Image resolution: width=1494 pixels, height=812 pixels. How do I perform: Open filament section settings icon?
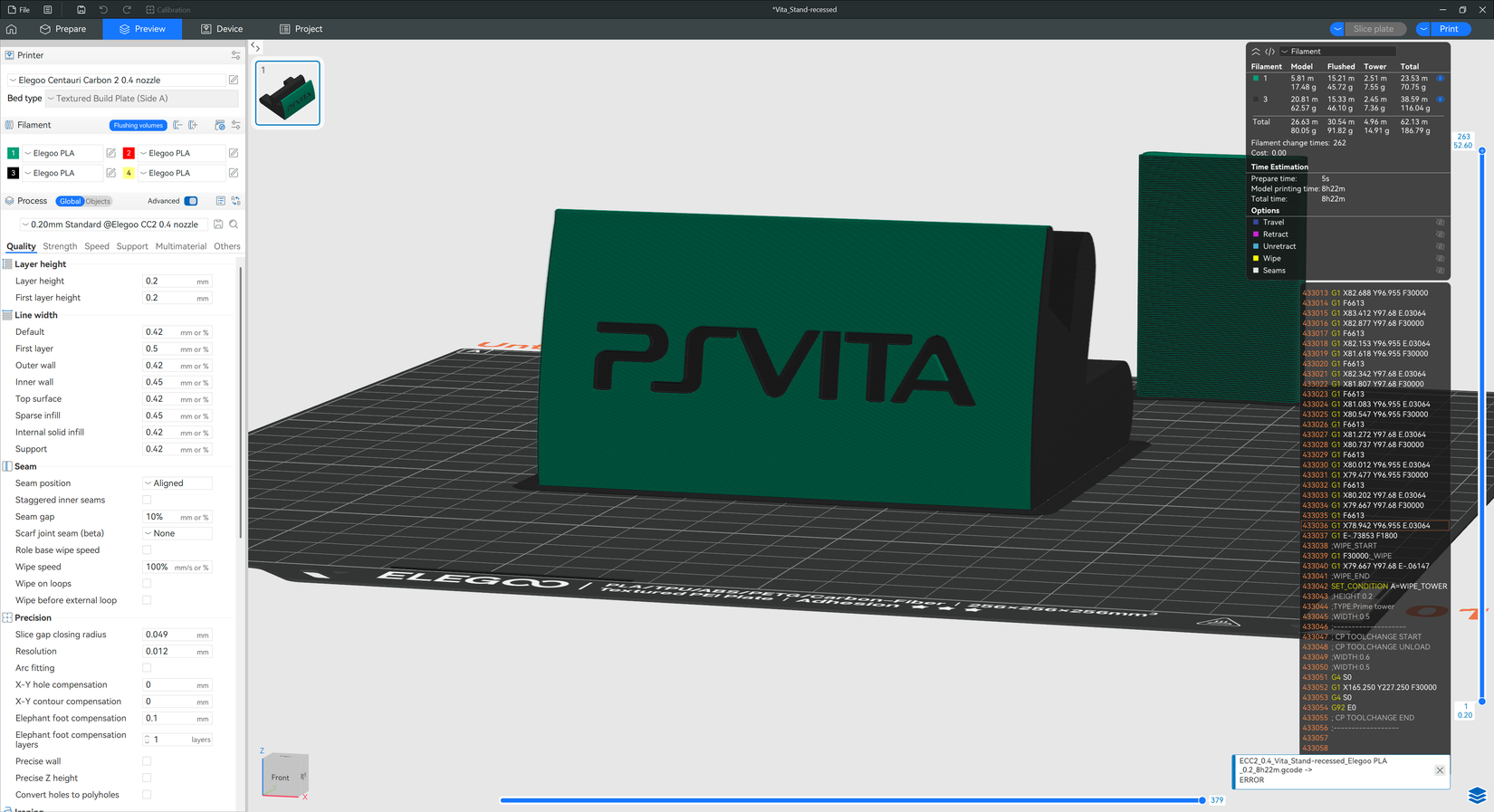coord(235,125)
